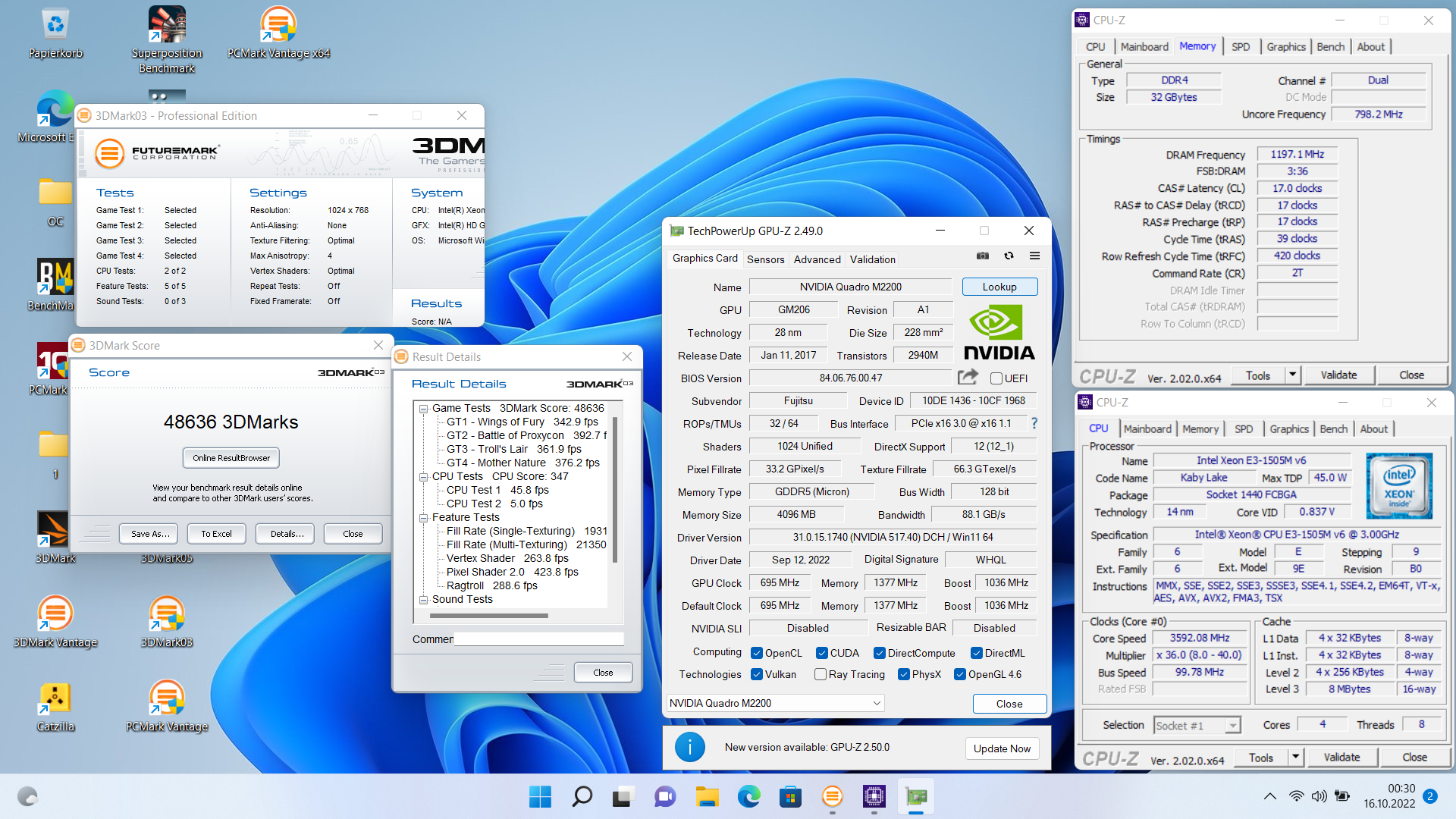The image size is (1456, 819).
Task: Click taskbar Search magnifier icon
Action: (582, 796)
